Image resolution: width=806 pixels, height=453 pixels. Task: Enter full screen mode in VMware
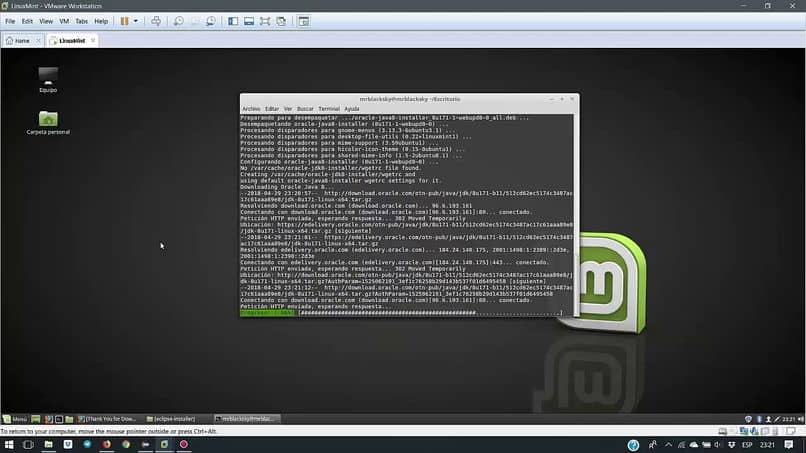pos(265,21)
